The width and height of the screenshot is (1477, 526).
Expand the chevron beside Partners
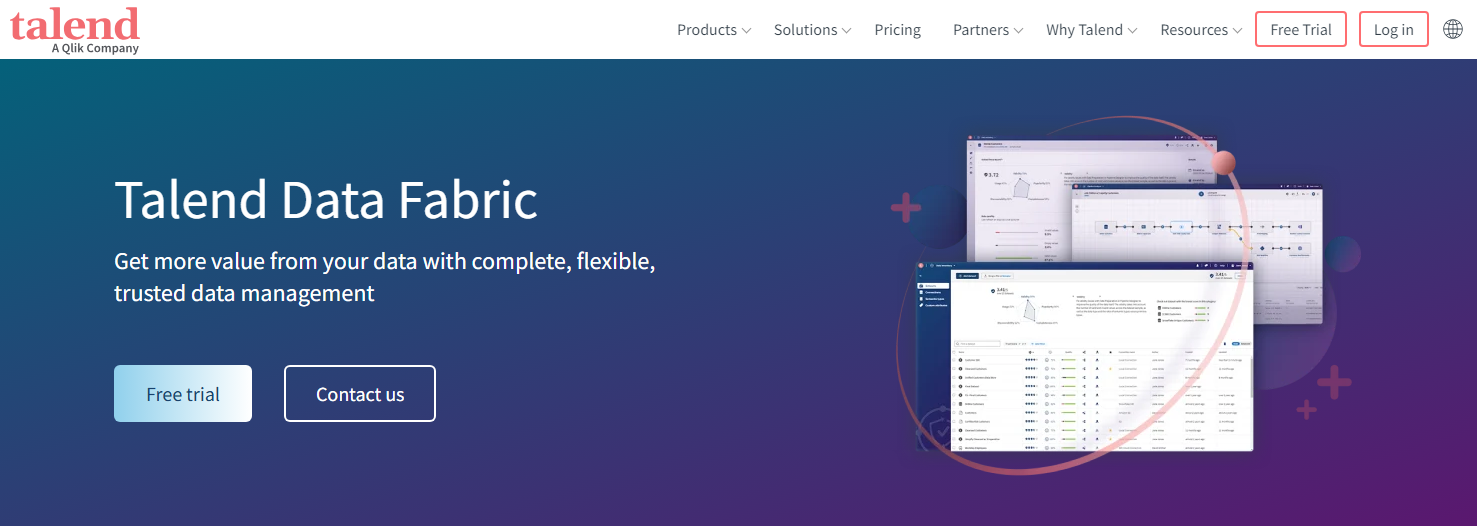[x=1018, y=31]
